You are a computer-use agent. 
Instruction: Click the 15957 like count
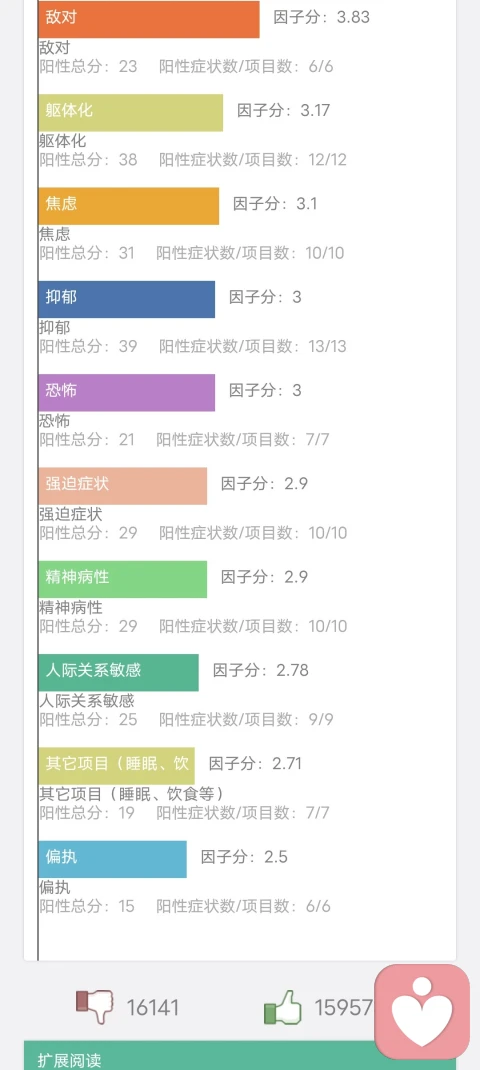coord(343,1007)
